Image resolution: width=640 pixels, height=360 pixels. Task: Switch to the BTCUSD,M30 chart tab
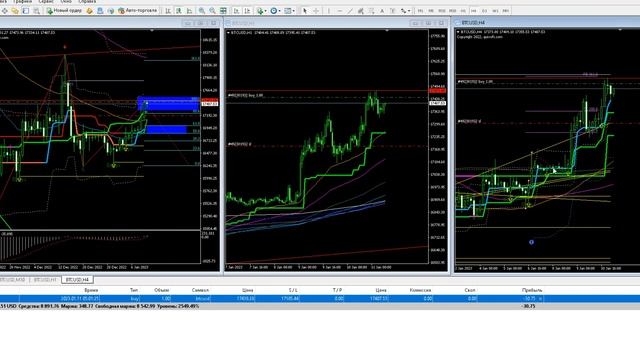[x=13, y=280]
